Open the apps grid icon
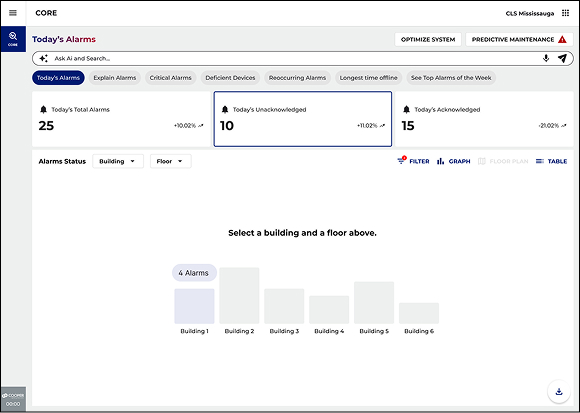 (x=565, y=13)
